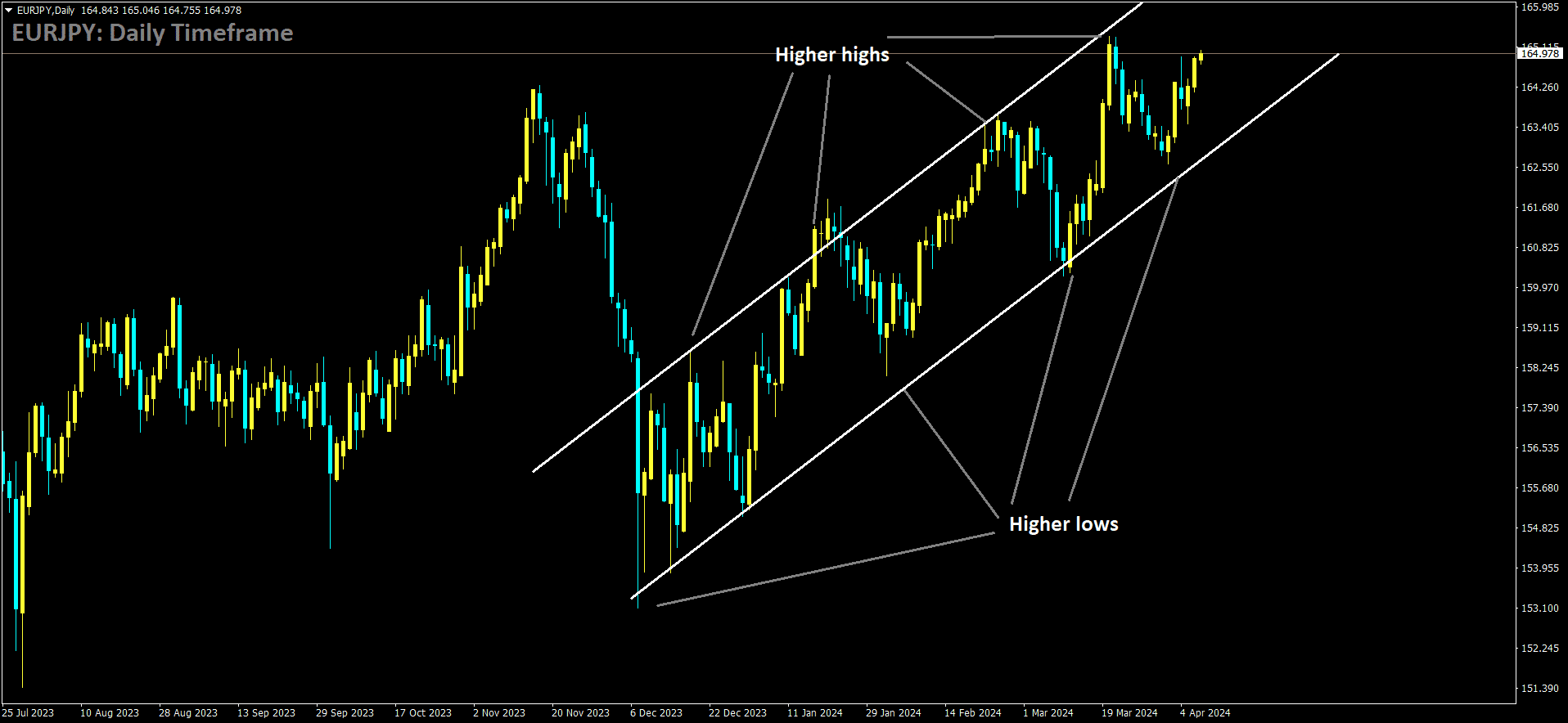Click the 22 Dec 2023 date label
The width and height of the screenshot is (1568, 723).
737,713
